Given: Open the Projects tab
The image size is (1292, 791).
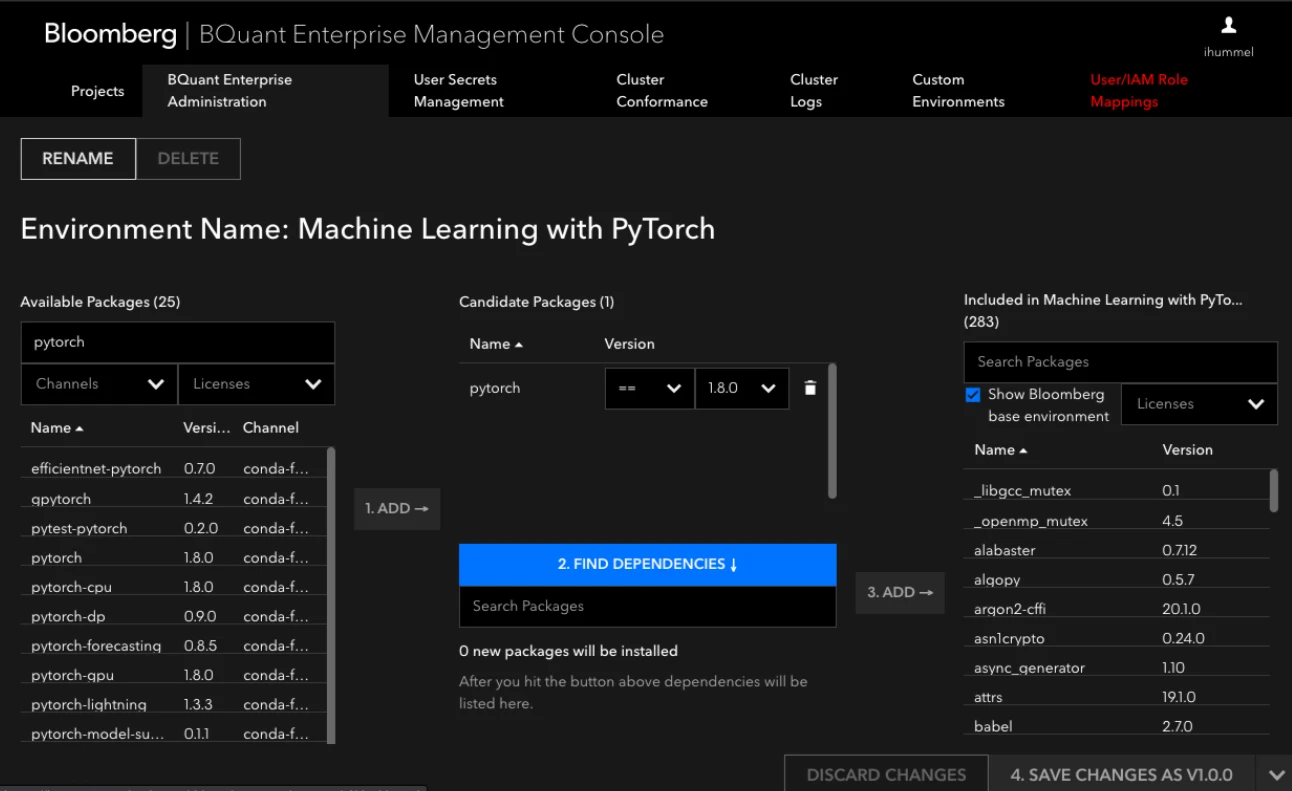Looking at the screenshot, I should pos(97,90).
